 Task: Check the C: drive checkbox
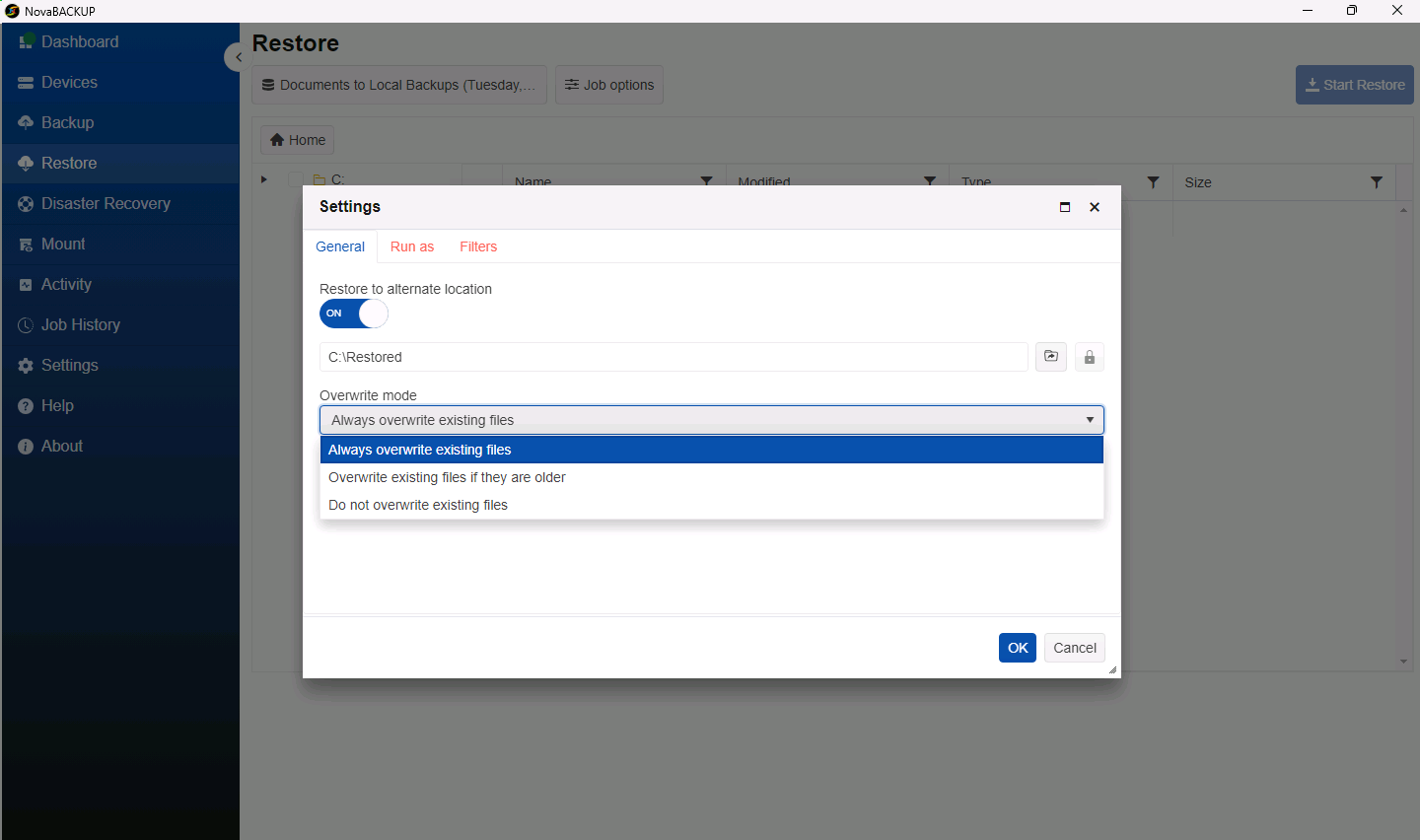point(295,179)
